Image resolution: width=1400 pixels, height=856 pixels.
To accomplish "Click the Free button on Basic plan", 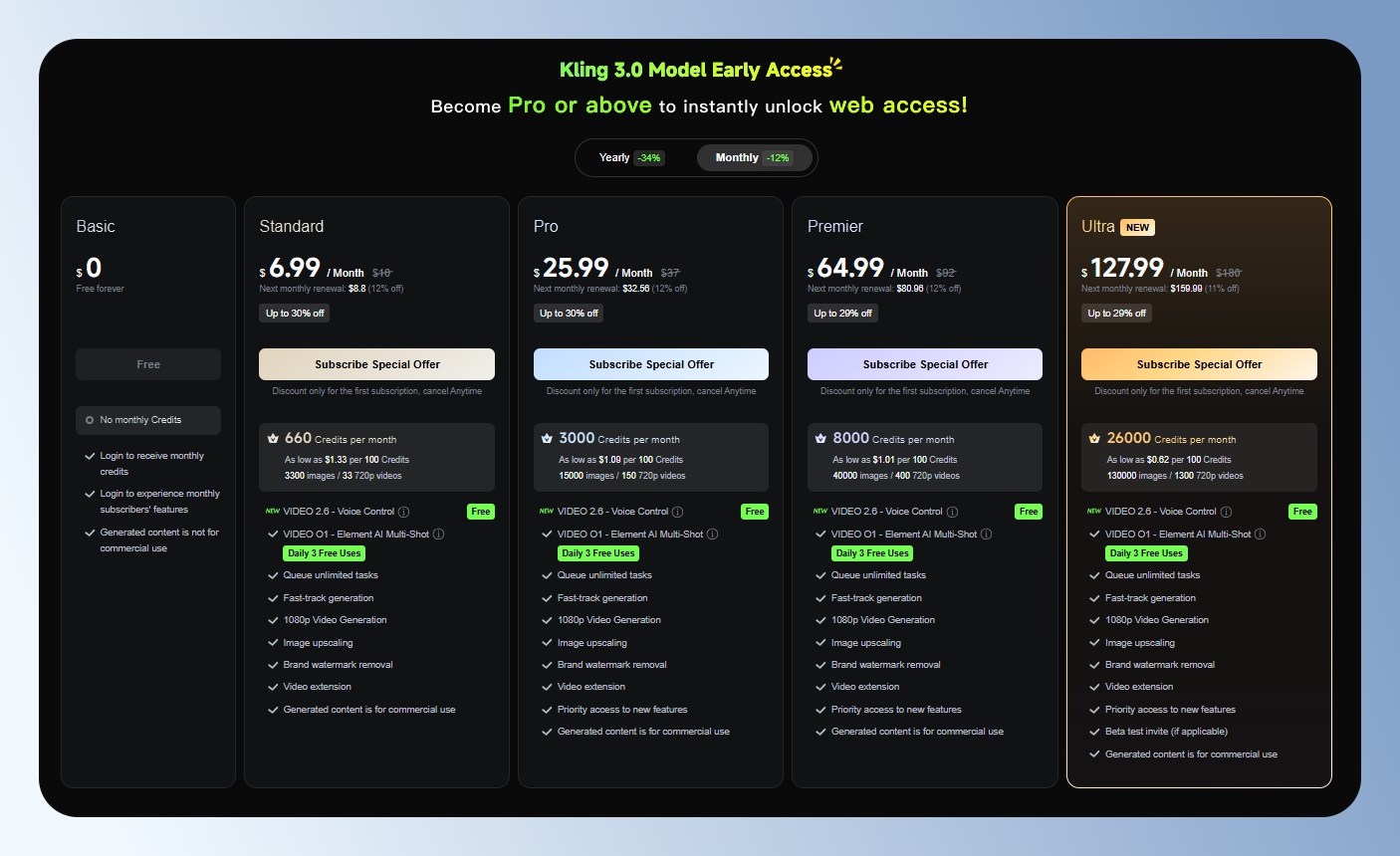I will pos(148,364).
